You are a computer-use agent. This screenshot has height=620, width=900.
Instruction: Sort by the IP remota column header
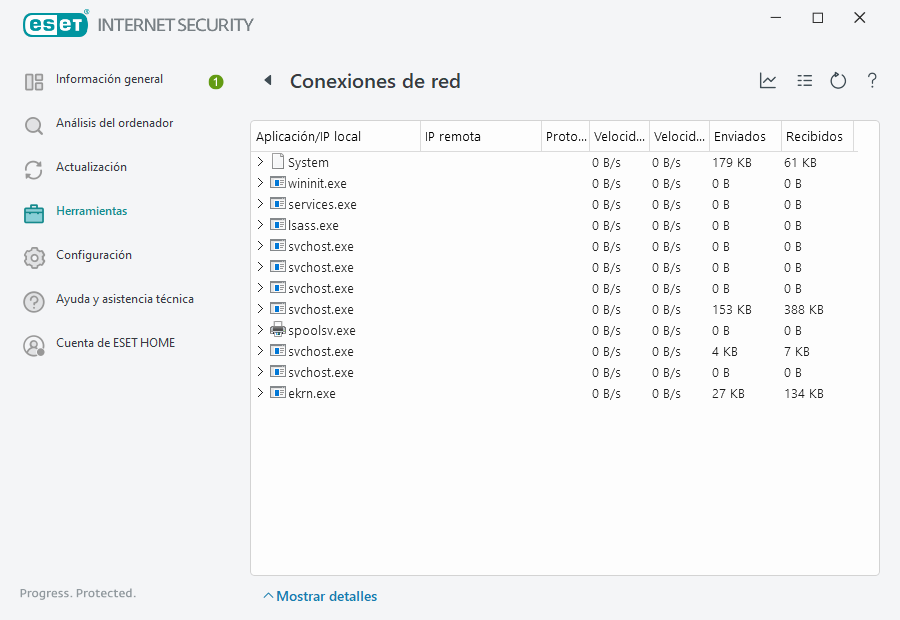click(x=453, y=136)
